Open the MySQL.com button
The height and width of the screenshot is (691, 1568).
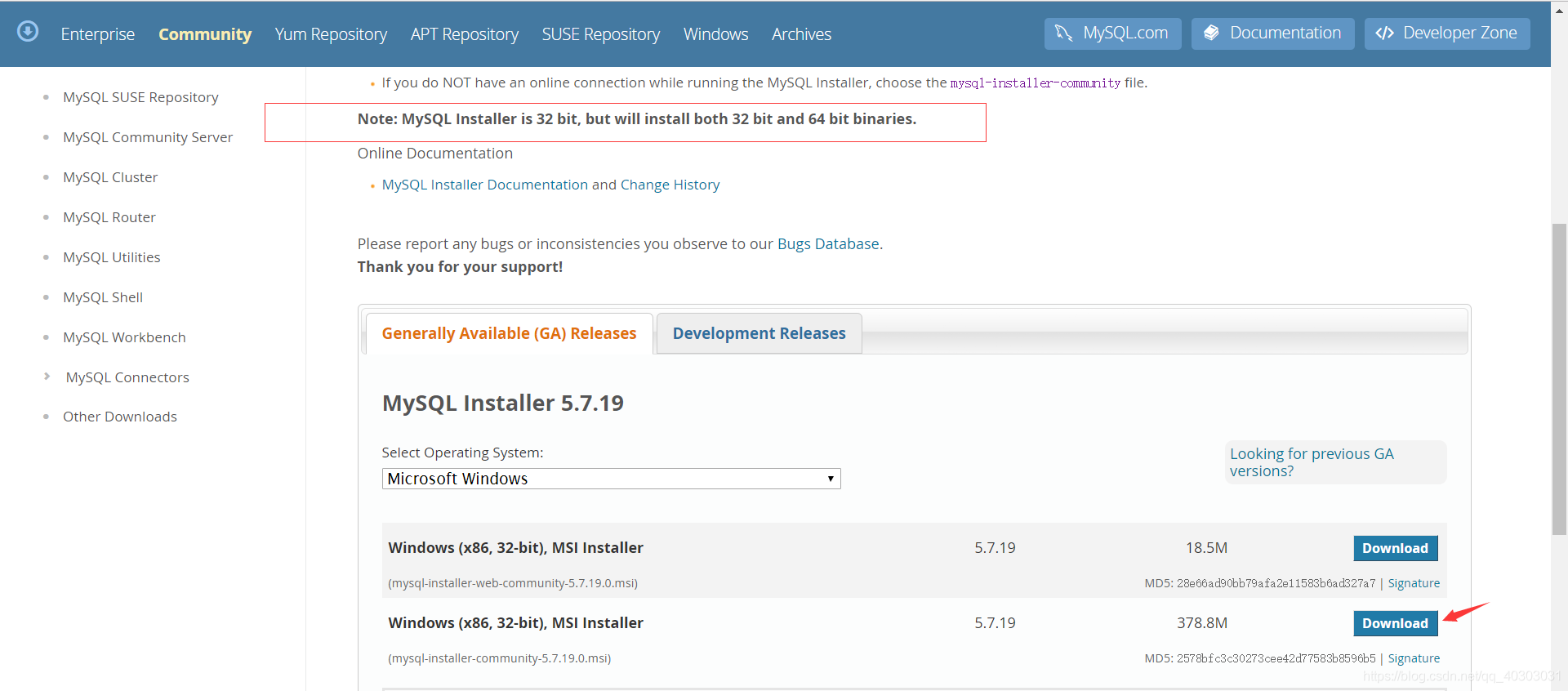coord(1112,33)
